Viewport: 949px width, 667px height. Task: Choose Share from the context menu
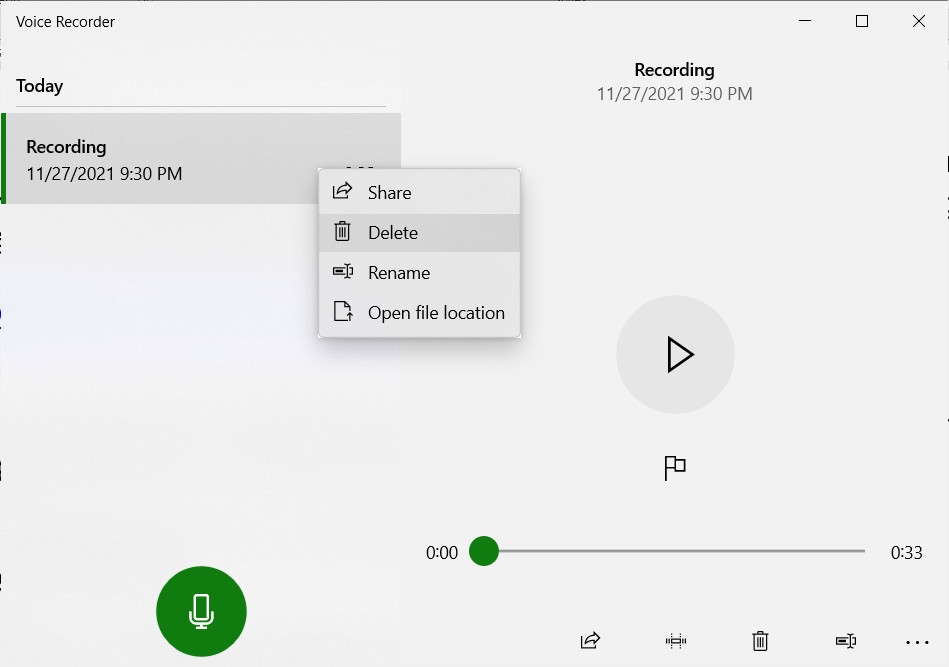coord(419,192)
